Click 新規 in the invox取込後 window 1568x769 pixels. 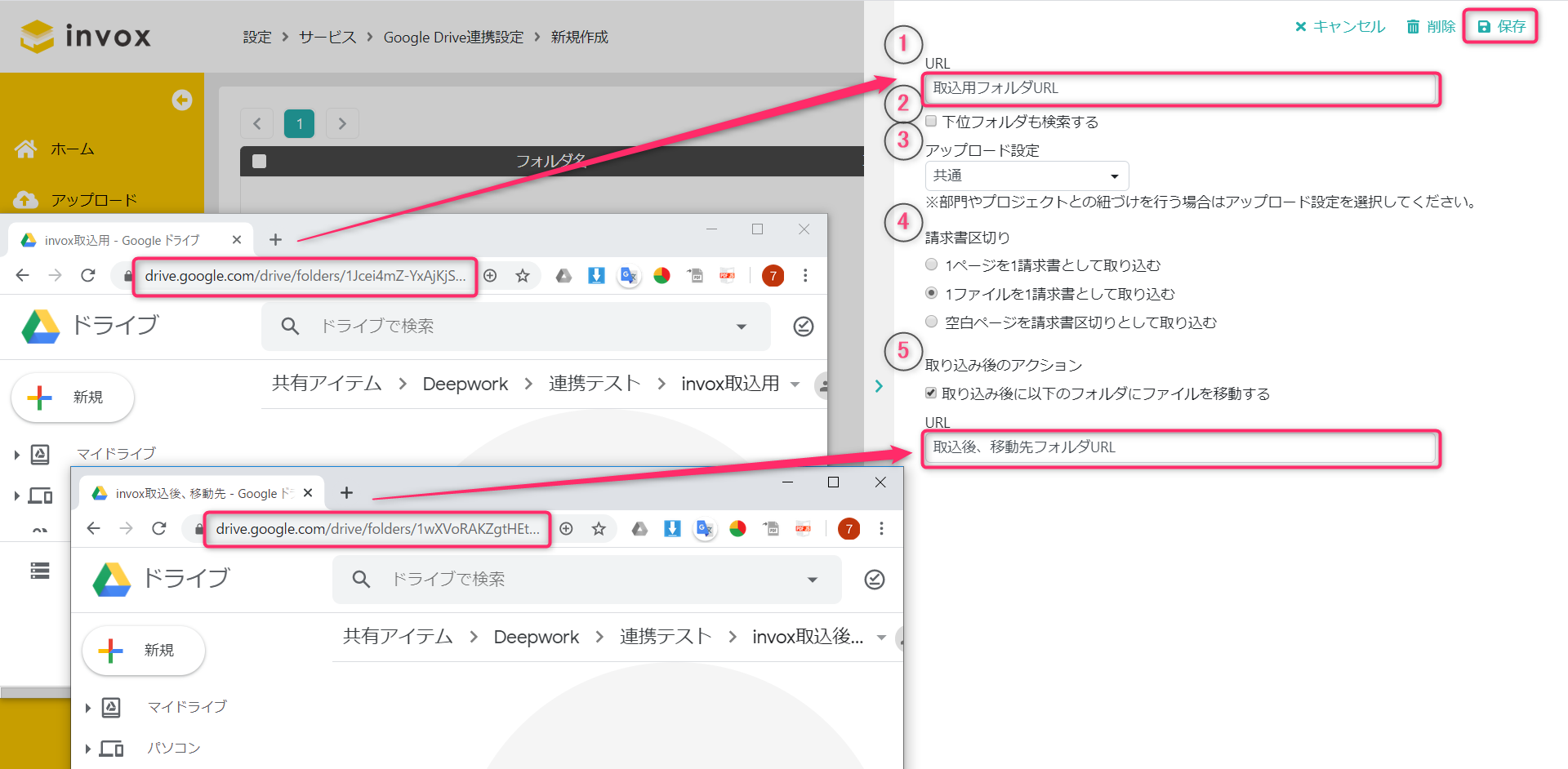click(144, 651)
